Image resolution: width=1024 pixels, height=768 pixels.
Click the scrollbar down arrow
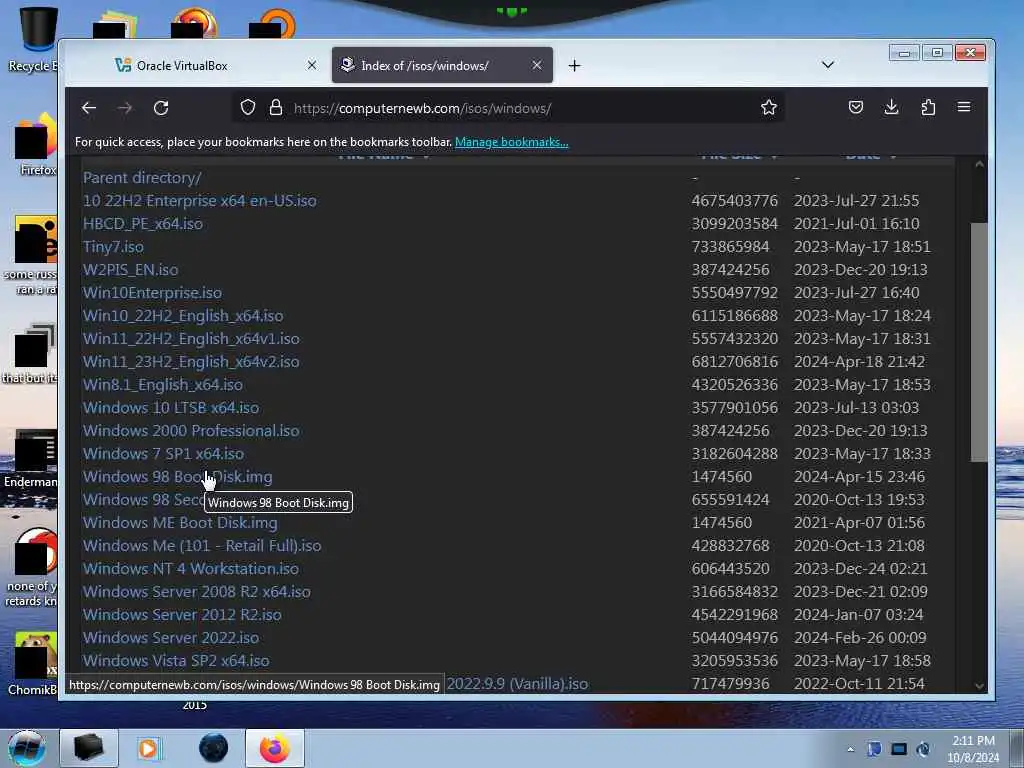click(979, 686)
